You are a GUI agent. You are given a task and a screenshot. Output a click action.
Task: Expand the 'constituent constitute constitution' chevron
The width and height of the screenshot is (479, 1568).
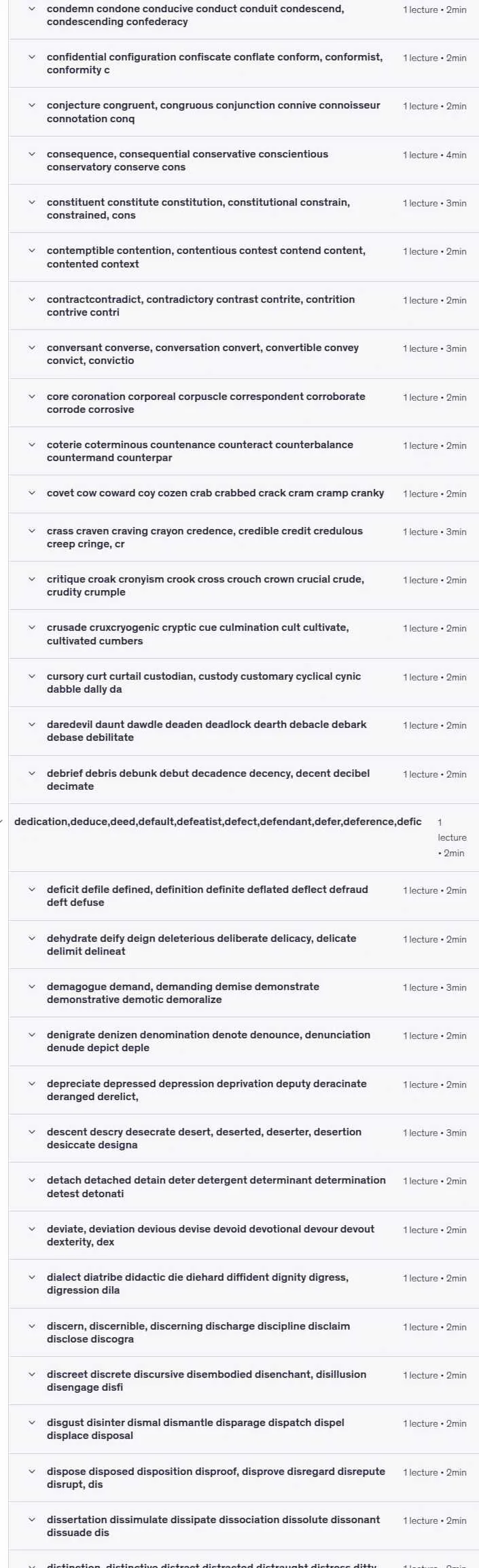point(31,202)
